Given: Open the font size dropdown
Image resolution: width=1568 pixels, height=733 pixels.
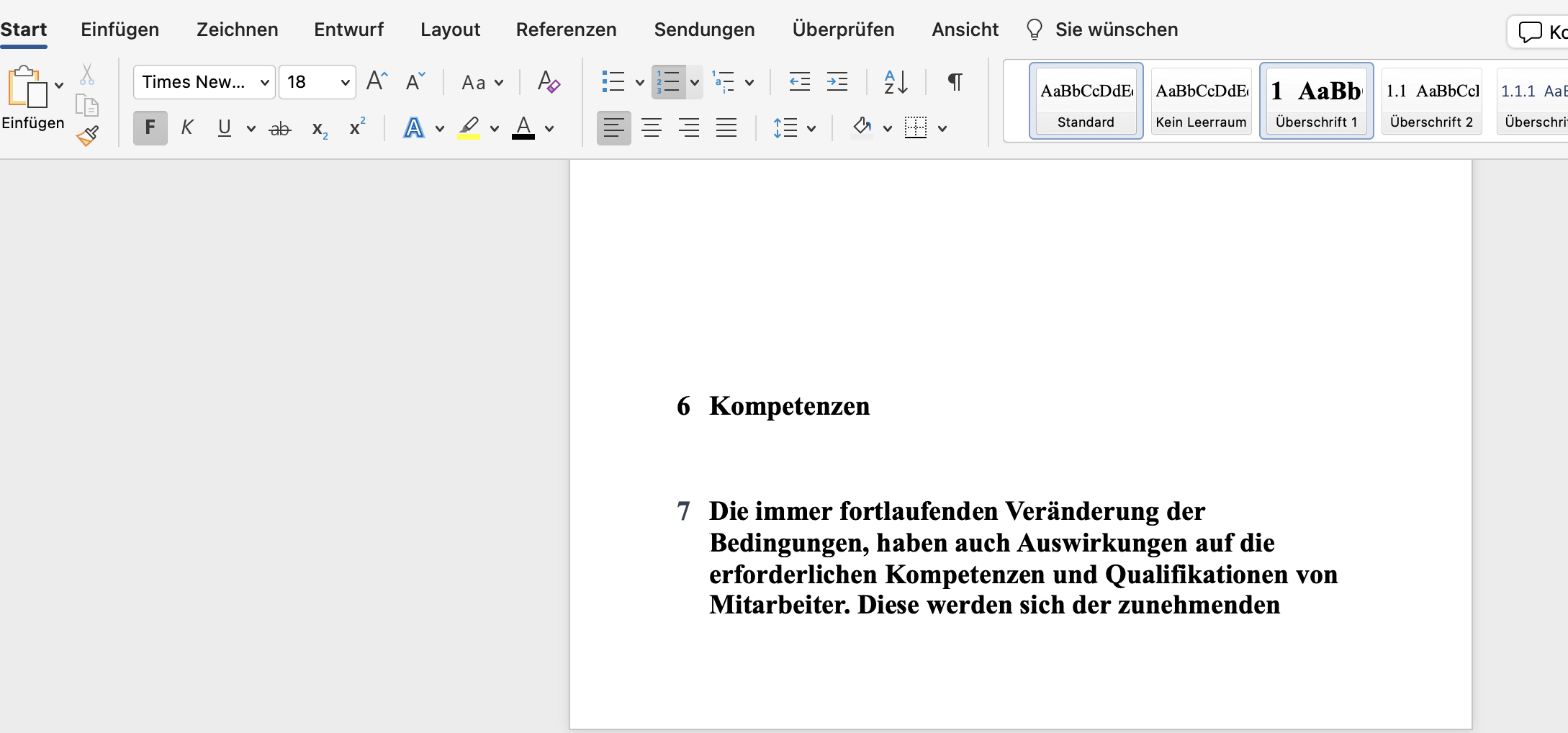Looking at the screenshot, I should pos(343,82).
